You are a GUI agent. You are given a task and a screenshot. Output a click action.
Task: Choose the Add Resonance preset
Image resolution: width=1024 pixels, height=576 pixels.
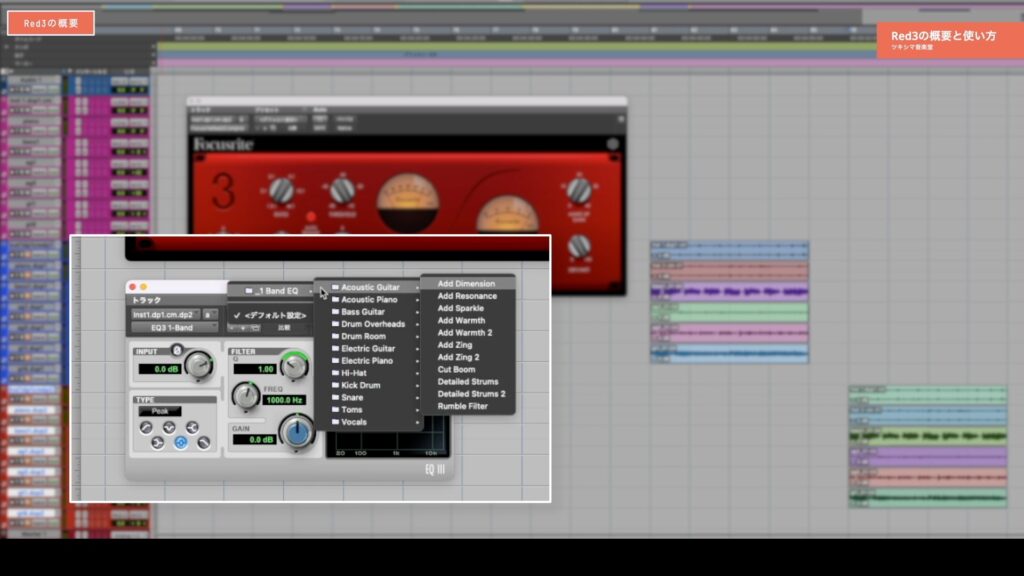point(468,296)
